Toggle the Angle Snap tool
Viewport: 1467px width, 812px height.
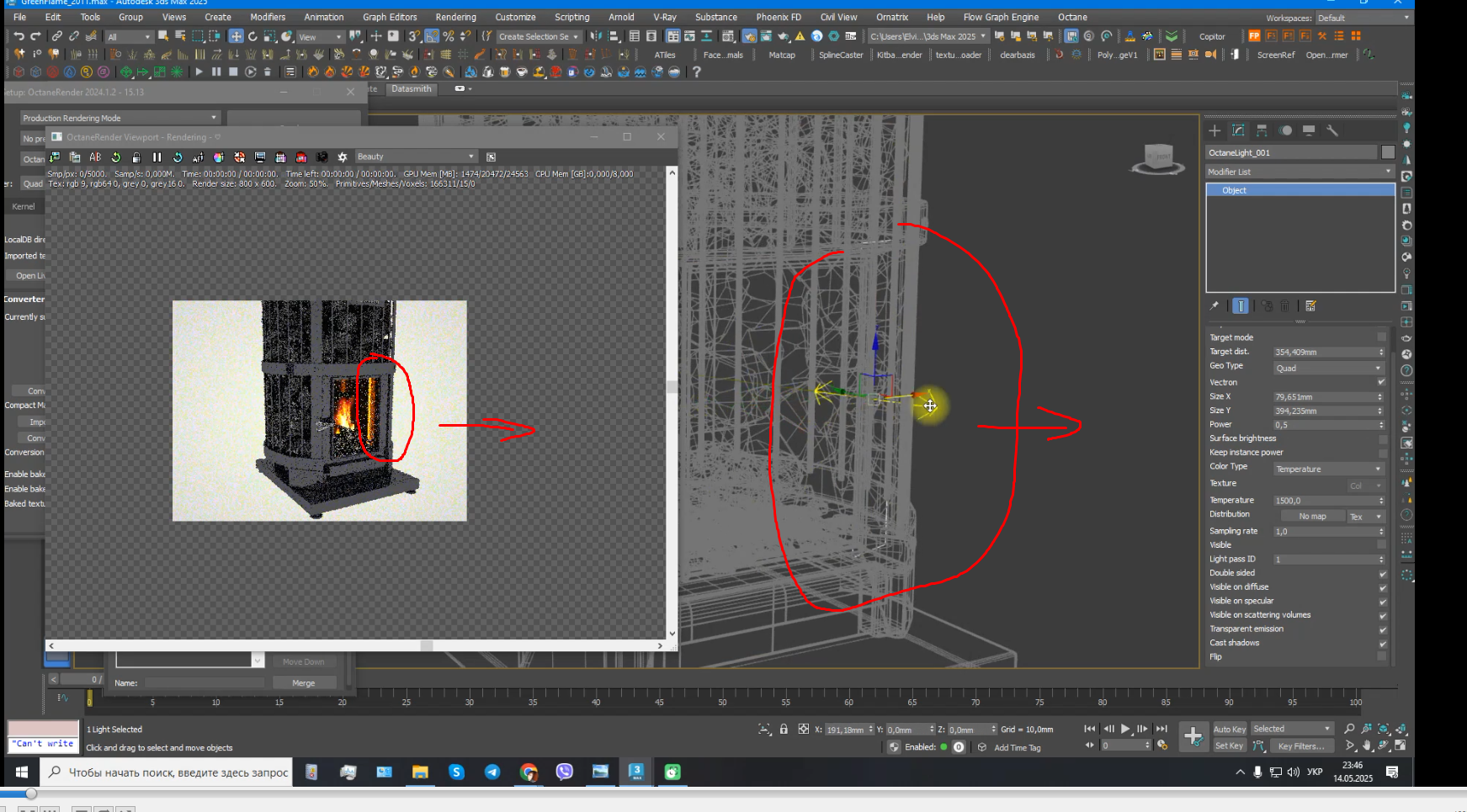[x=432, y=36]
